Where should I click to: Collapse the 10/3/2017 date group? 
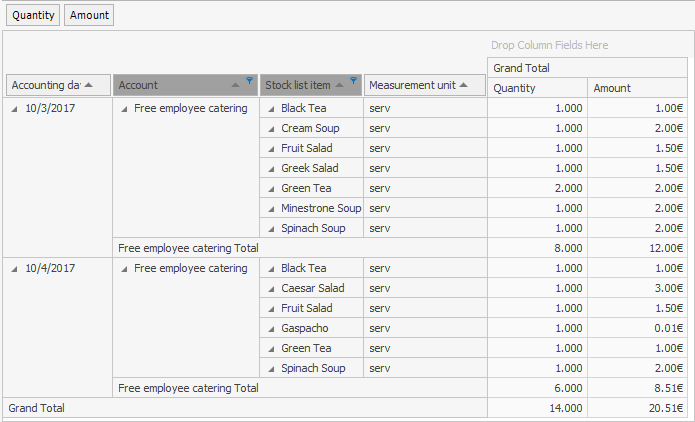click(14, 109)
